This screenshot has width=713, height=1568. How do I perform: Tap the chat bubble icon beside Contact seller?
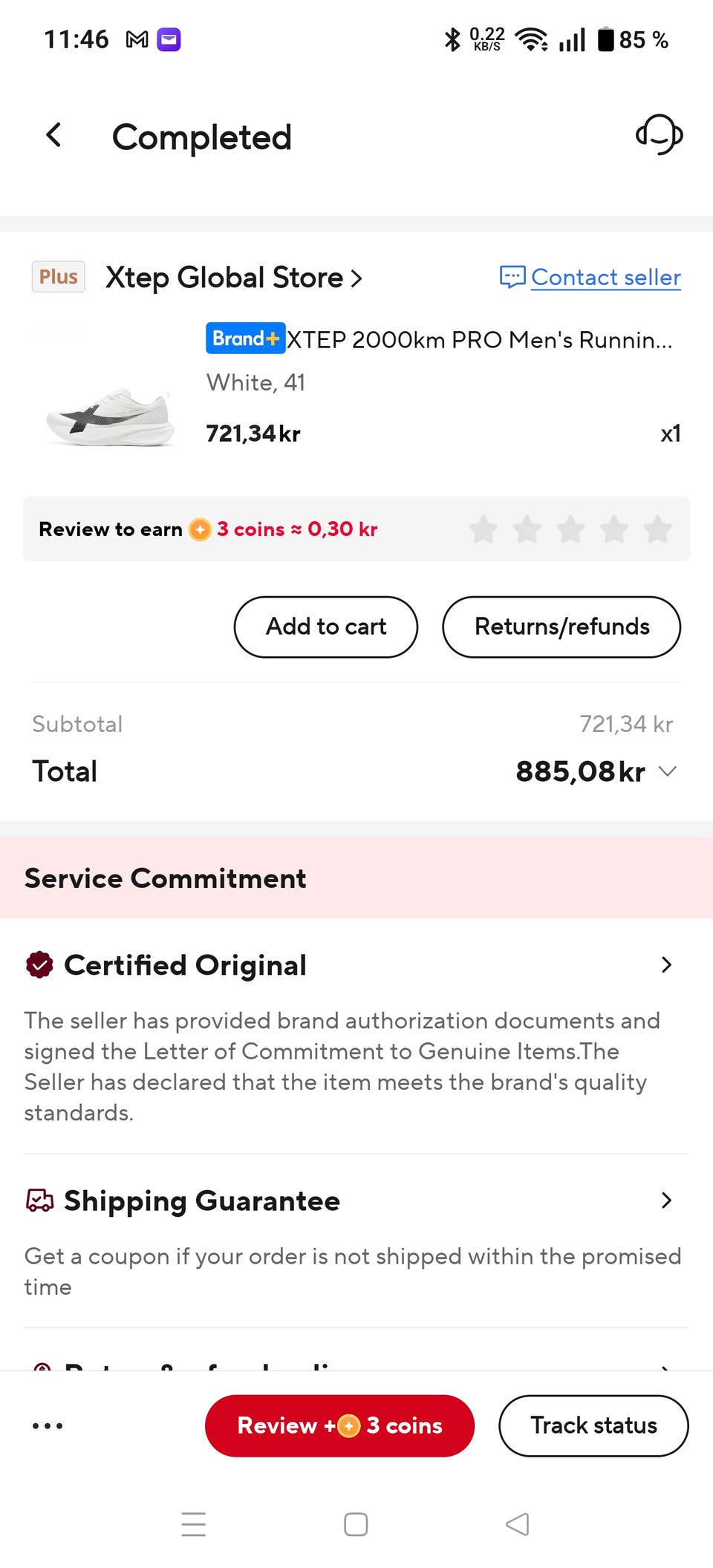(512, 277)
